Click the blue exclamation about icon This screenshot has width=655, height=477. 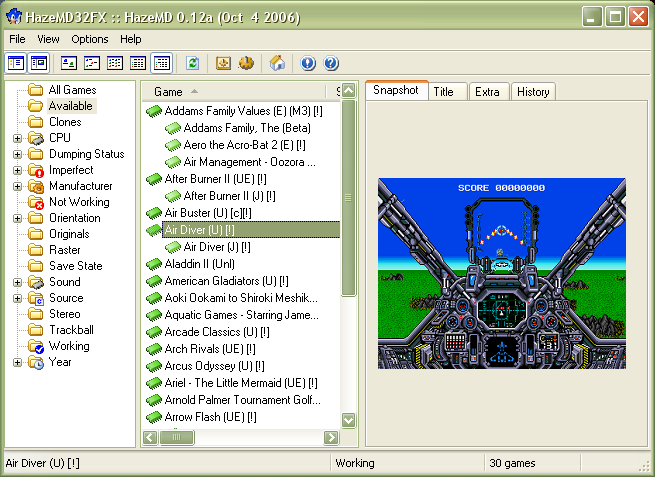coord(308,63)
